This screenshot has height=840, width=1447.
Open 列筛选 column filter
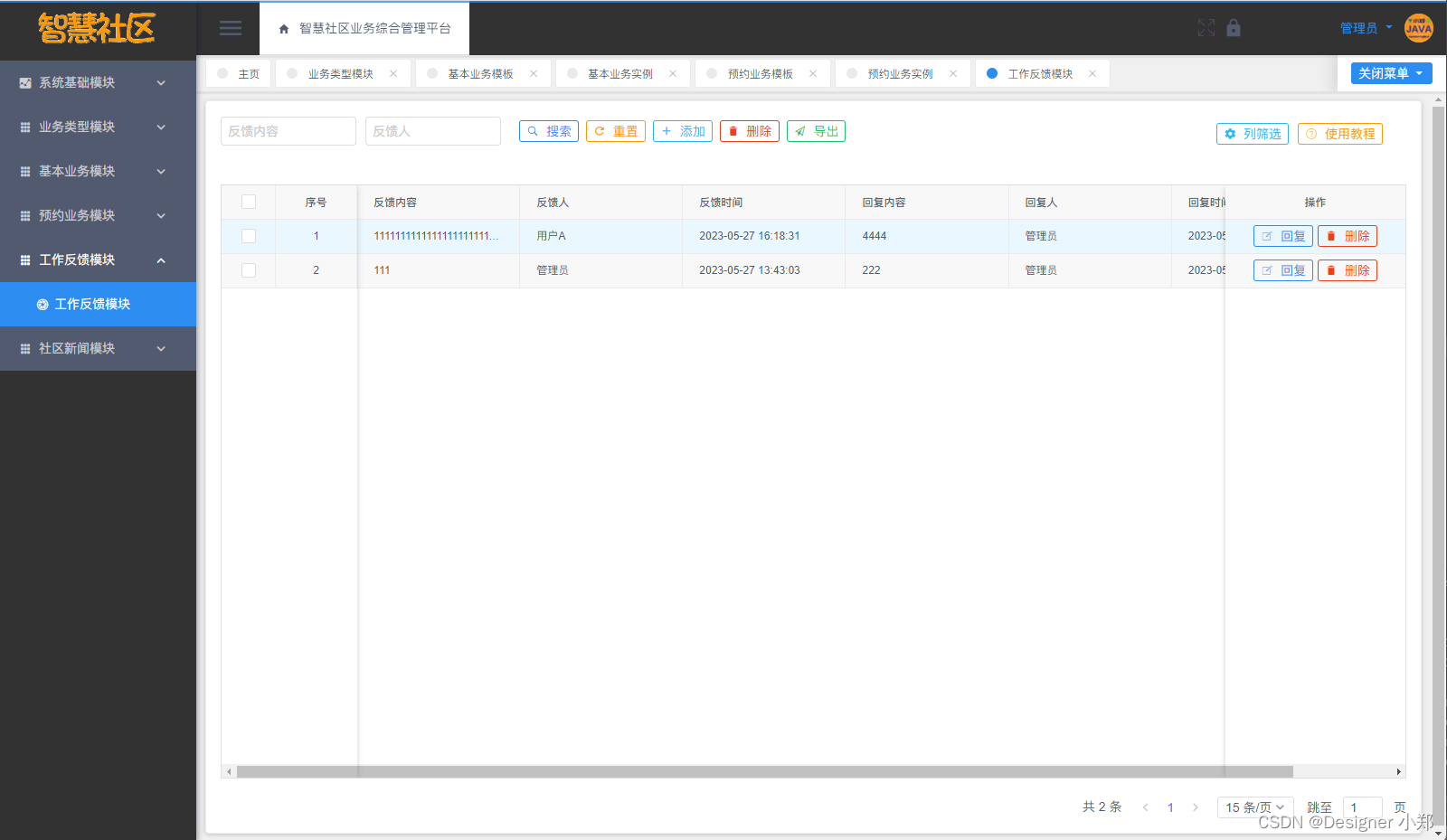click(1253, 134)
